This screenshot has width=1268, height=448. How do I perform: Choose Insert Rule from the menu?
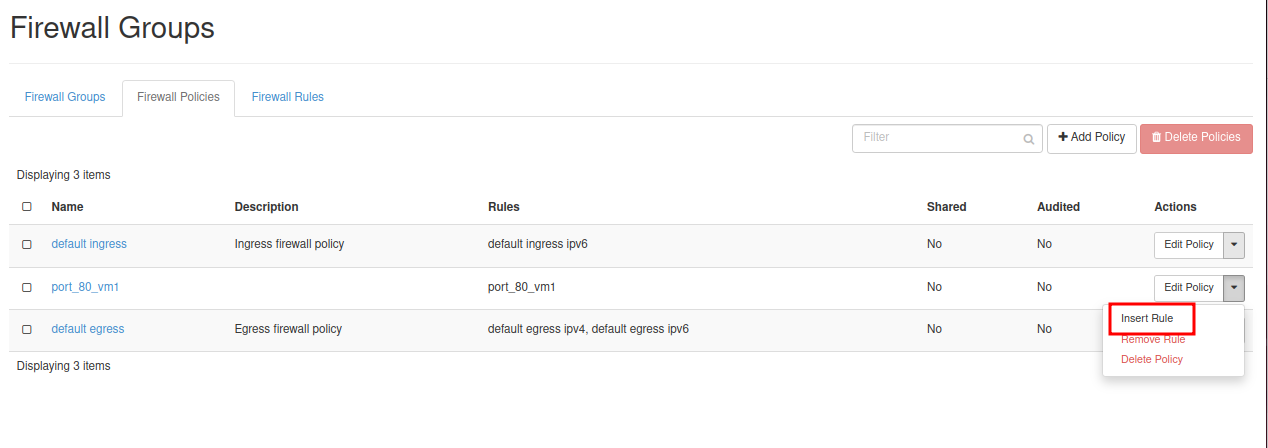[1147, 319]
